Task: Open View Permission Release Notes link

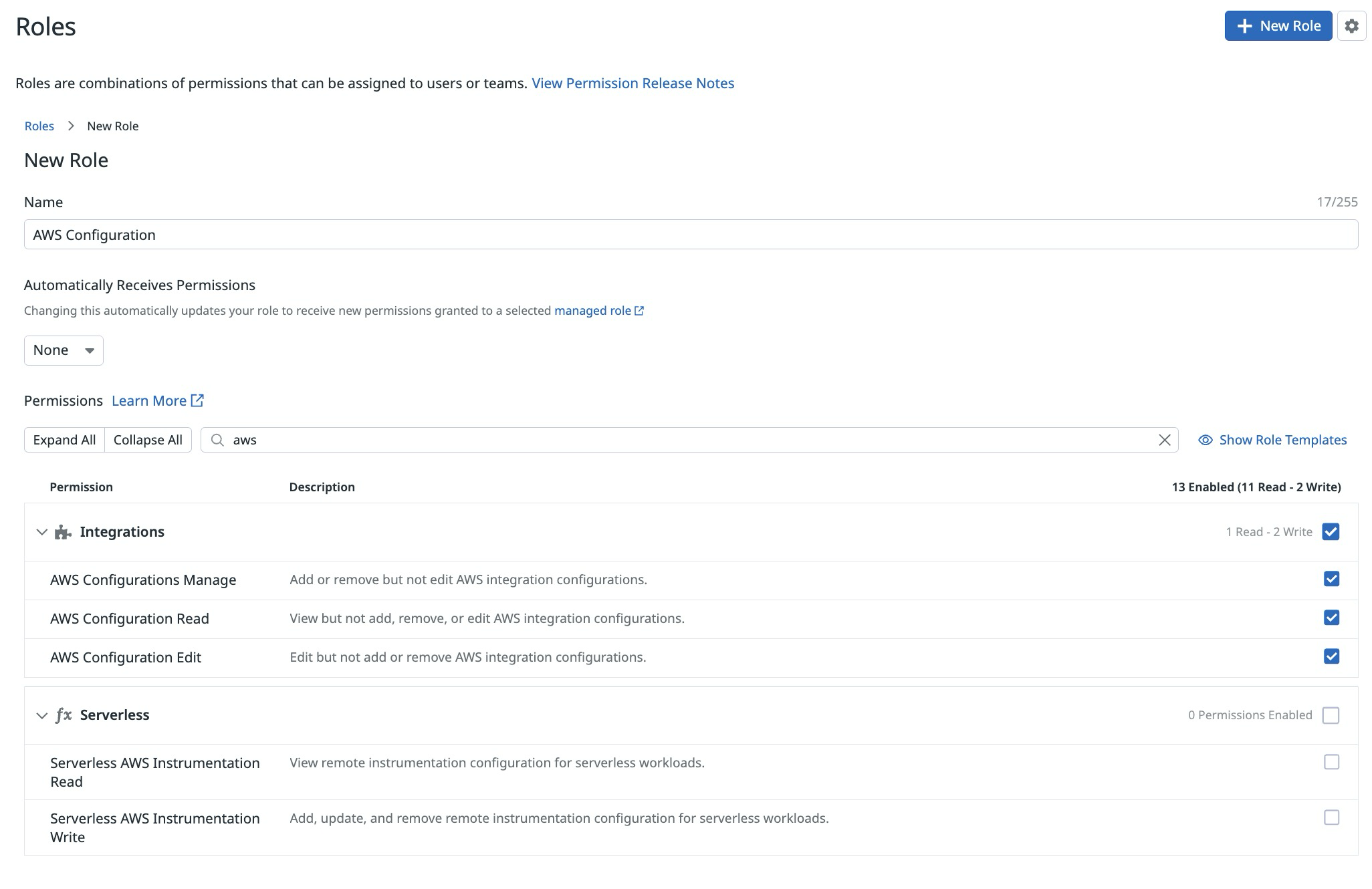Action: [x=633, y=83]
